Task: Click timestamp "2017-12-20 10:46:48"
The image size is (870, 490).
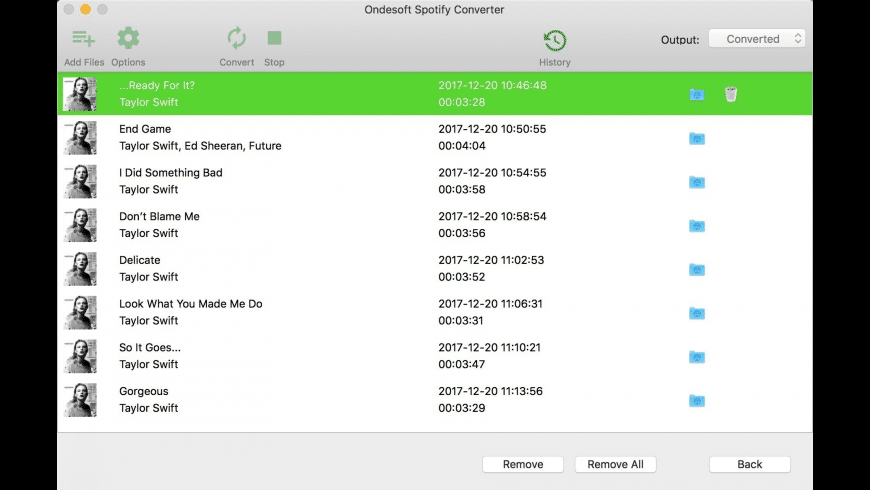Action: (492, 85)
